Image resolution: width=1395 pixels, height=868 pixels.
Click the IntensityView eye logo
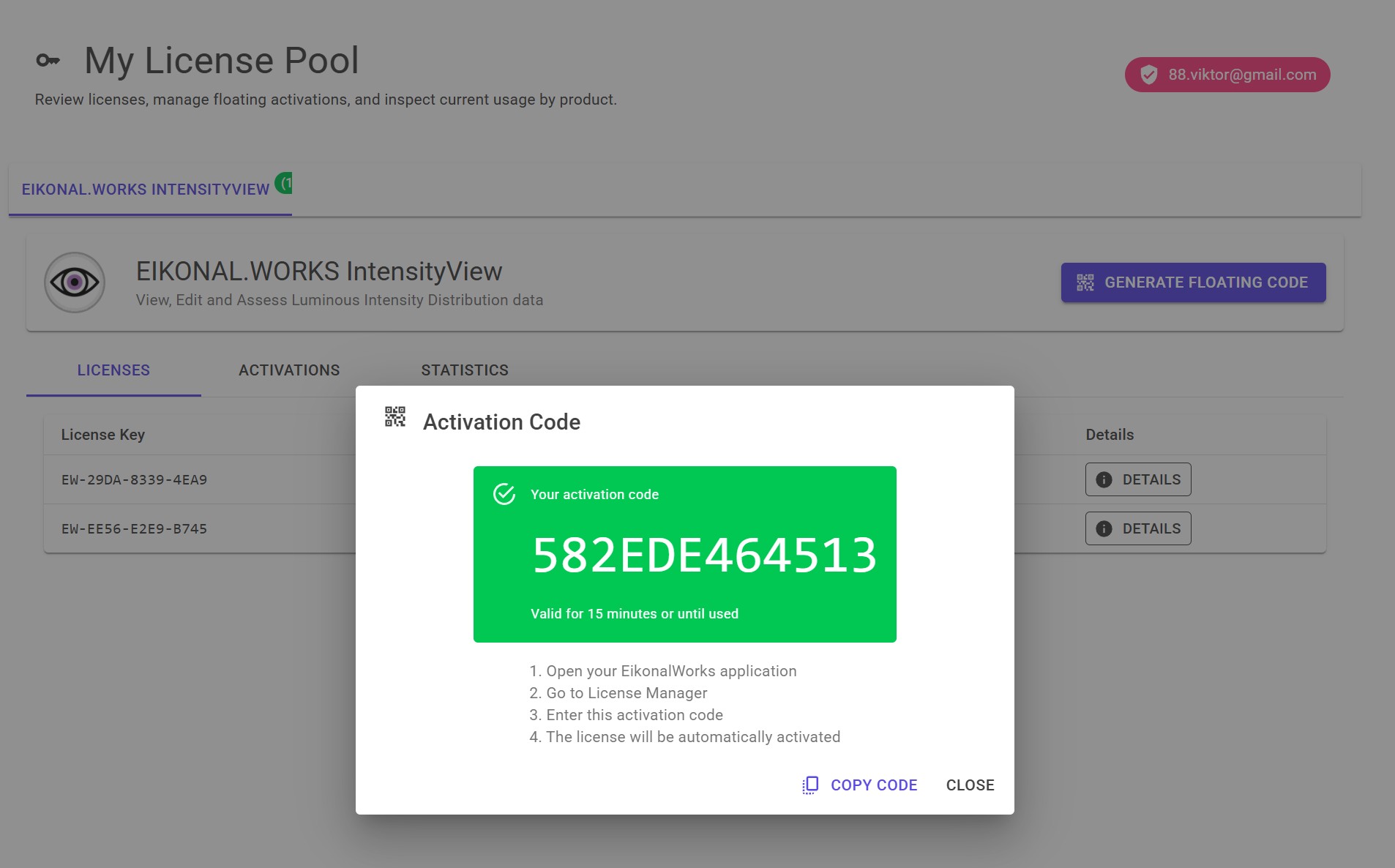pos(75,283)
